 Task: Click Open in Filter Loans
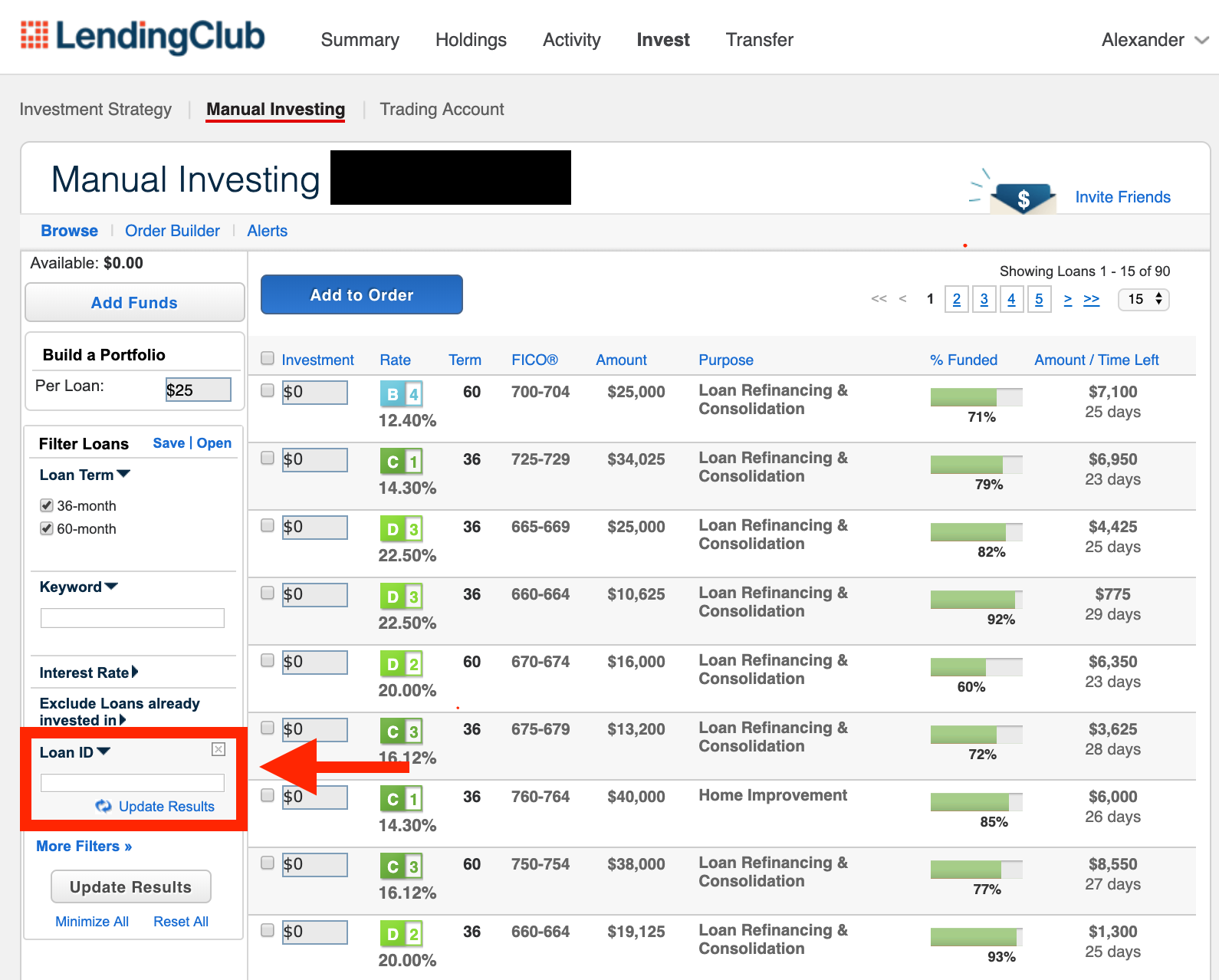click(214, 443)
